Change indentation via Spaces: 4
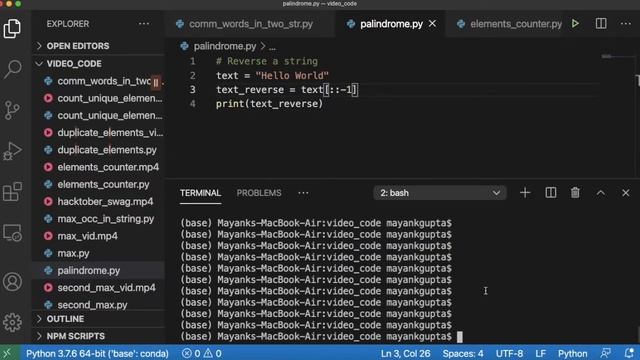Image resolution: width=640 pixels, height=360 pixels. (x=463, y=353)
